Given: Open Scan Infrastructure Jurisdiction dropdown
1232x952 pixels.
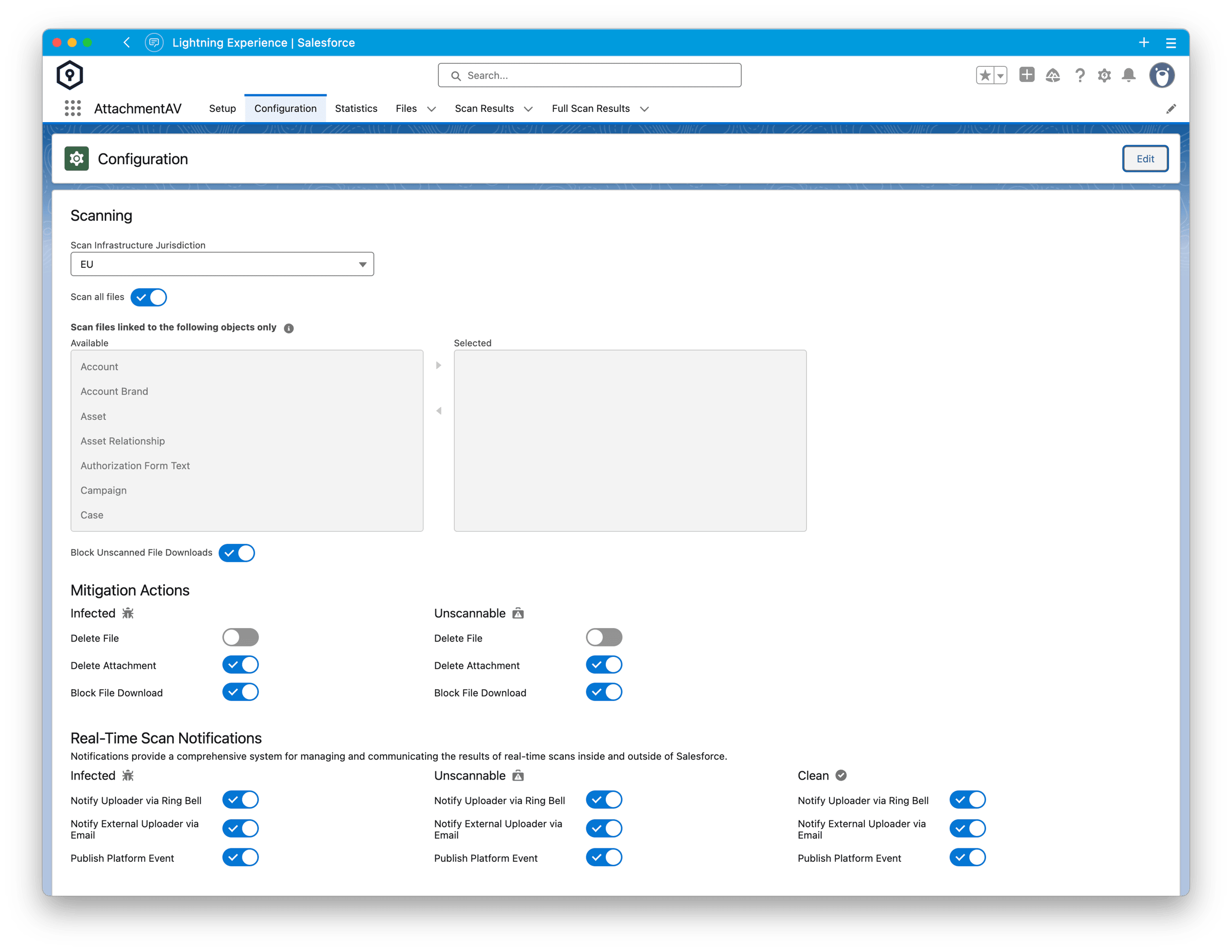Looking at the screenshot, I should coord(222,264).
